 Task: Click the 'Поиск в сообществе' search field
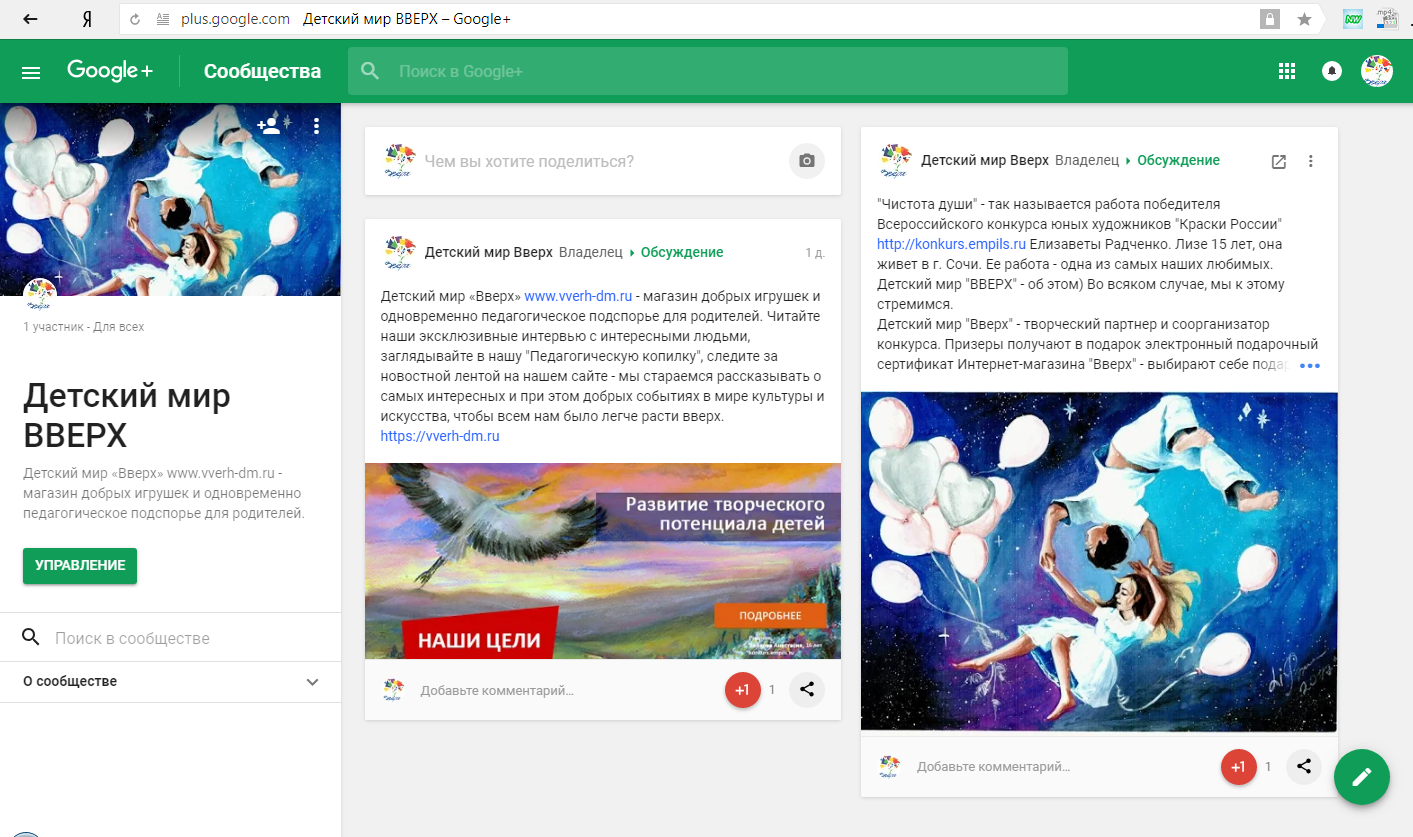pos(170,638)
